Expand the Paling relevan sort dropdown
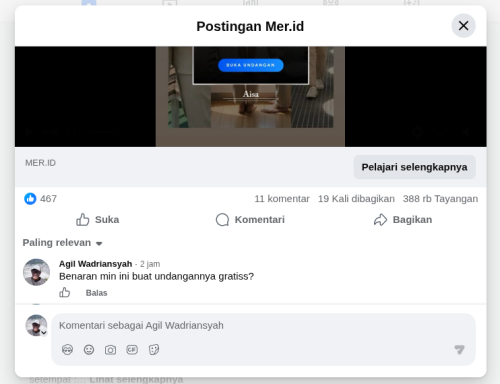Viewport: 500px width, 384px height. [62, 243]
